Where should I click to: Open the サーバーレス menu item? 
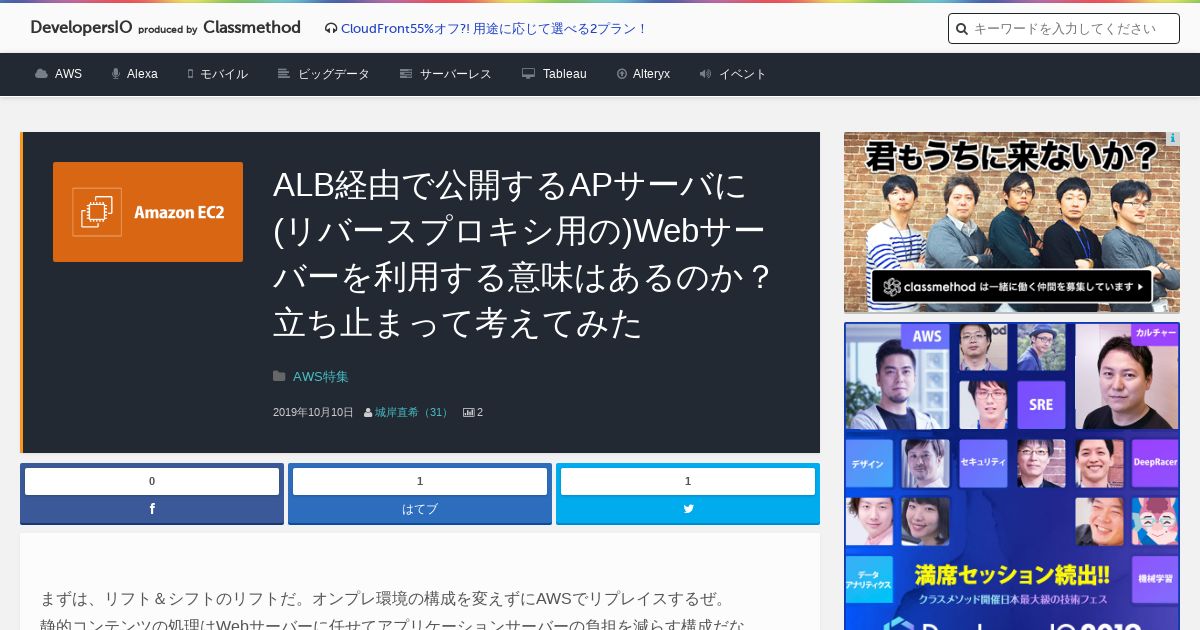pyautogui.click(x=456, y=74)
